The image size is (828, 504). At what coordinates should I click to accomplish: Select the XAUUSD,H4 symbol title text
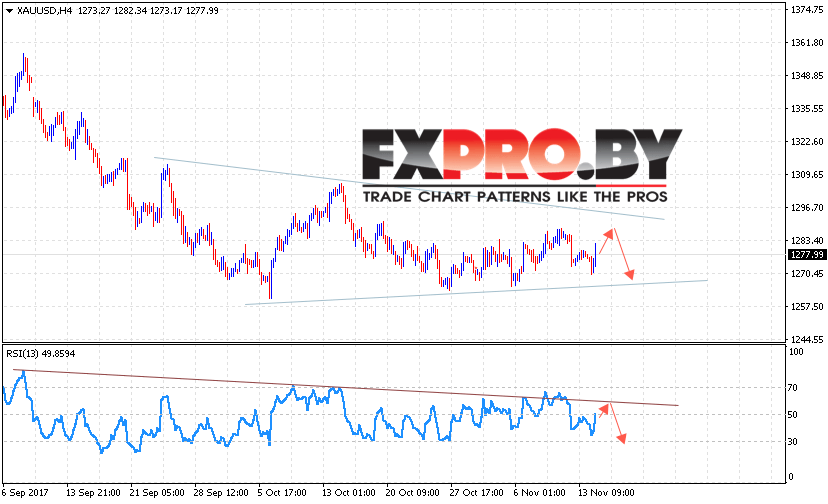click(x=44, y=11)
